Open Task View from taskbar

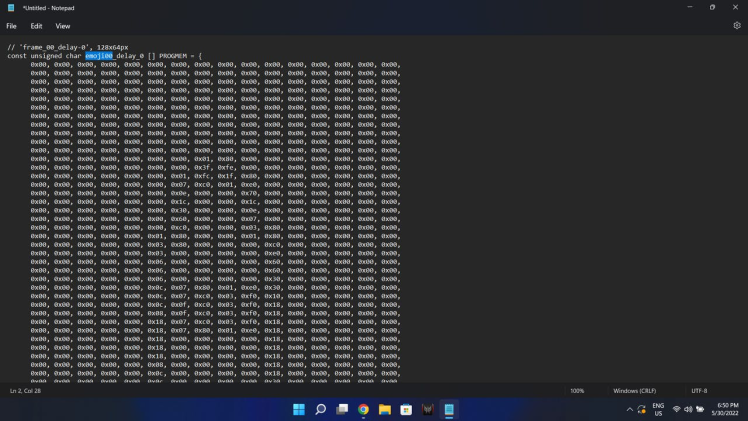coord(342,409)
